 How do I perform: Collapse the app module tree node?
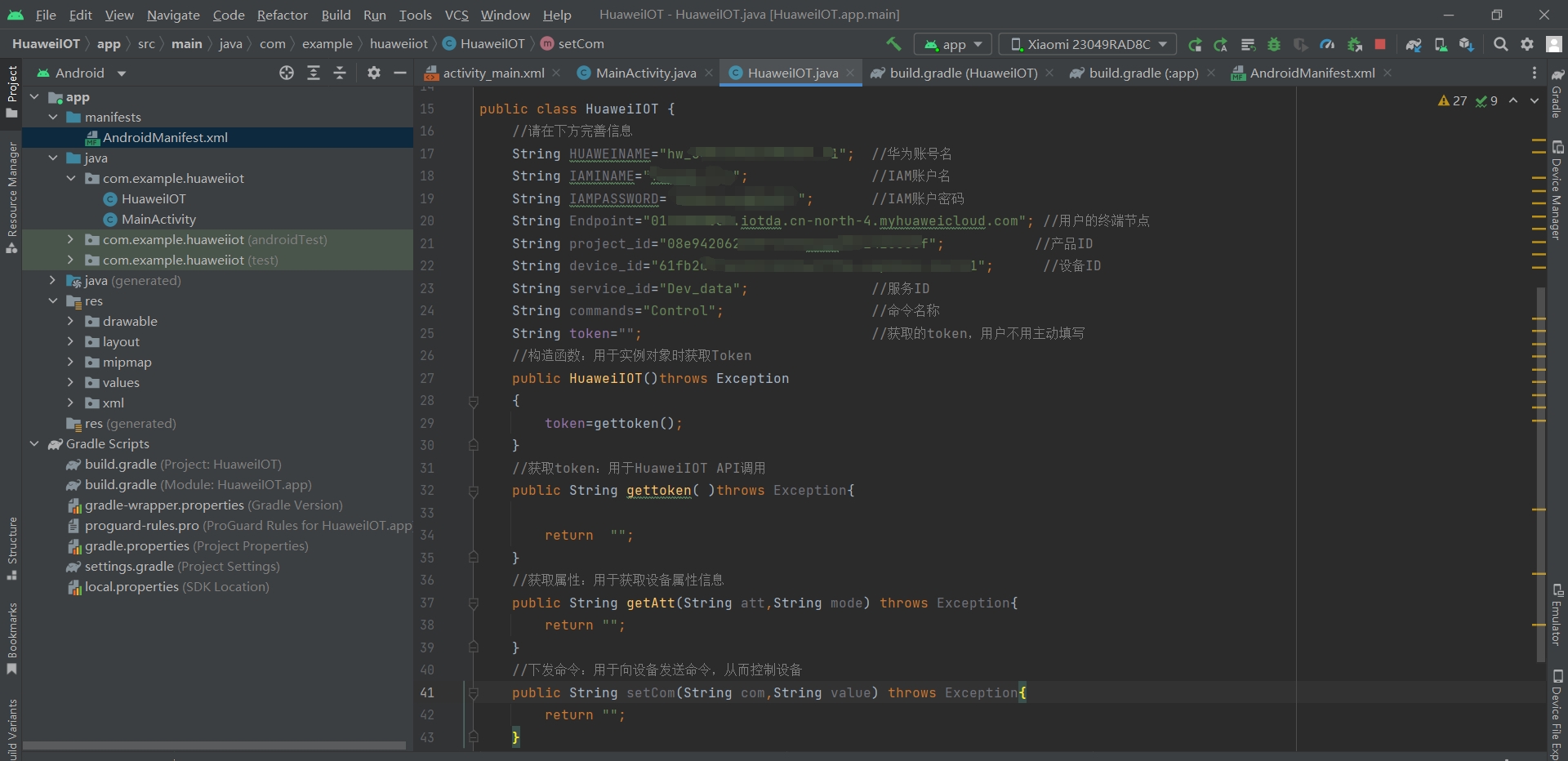34,97
